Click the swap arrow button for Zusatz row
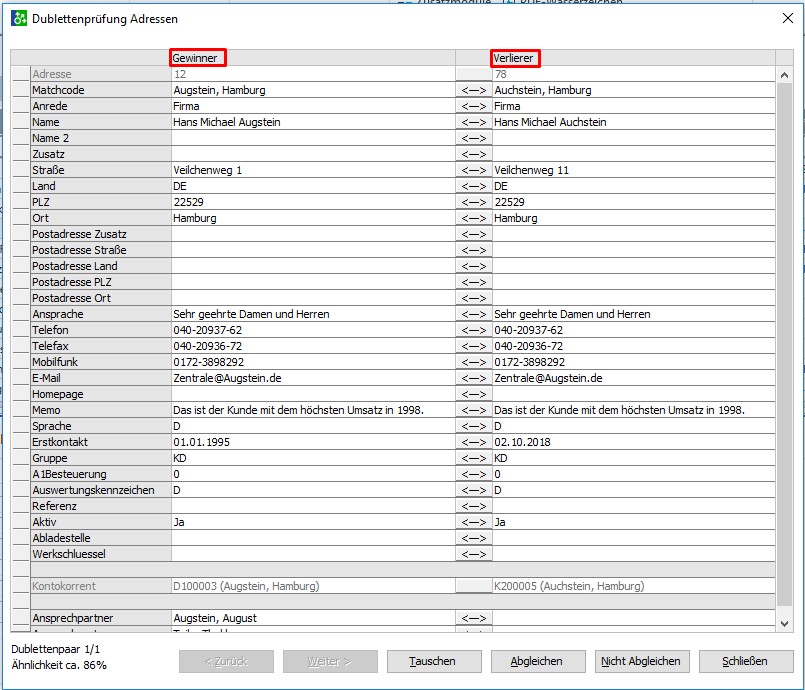805x690 pixels. point(473,154)
